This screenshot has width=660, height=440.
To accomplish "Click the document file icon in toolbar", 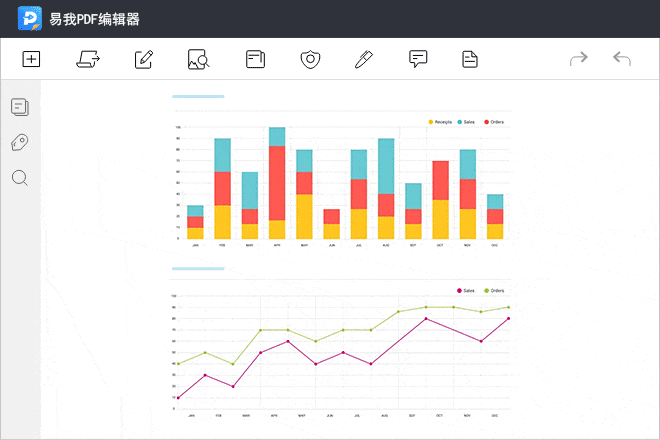I will 470,59.
